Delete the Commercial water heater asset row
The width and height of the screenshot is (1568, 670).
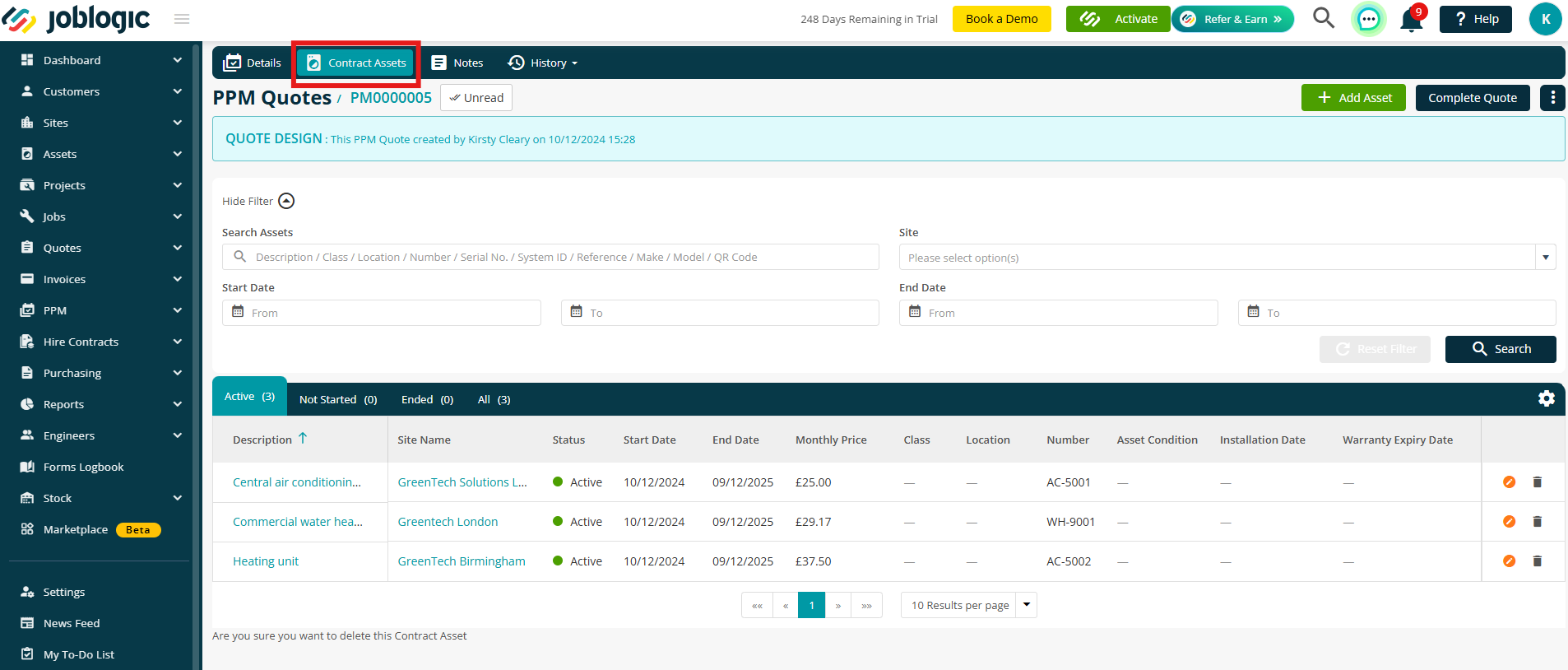(x=1537, y=522)
